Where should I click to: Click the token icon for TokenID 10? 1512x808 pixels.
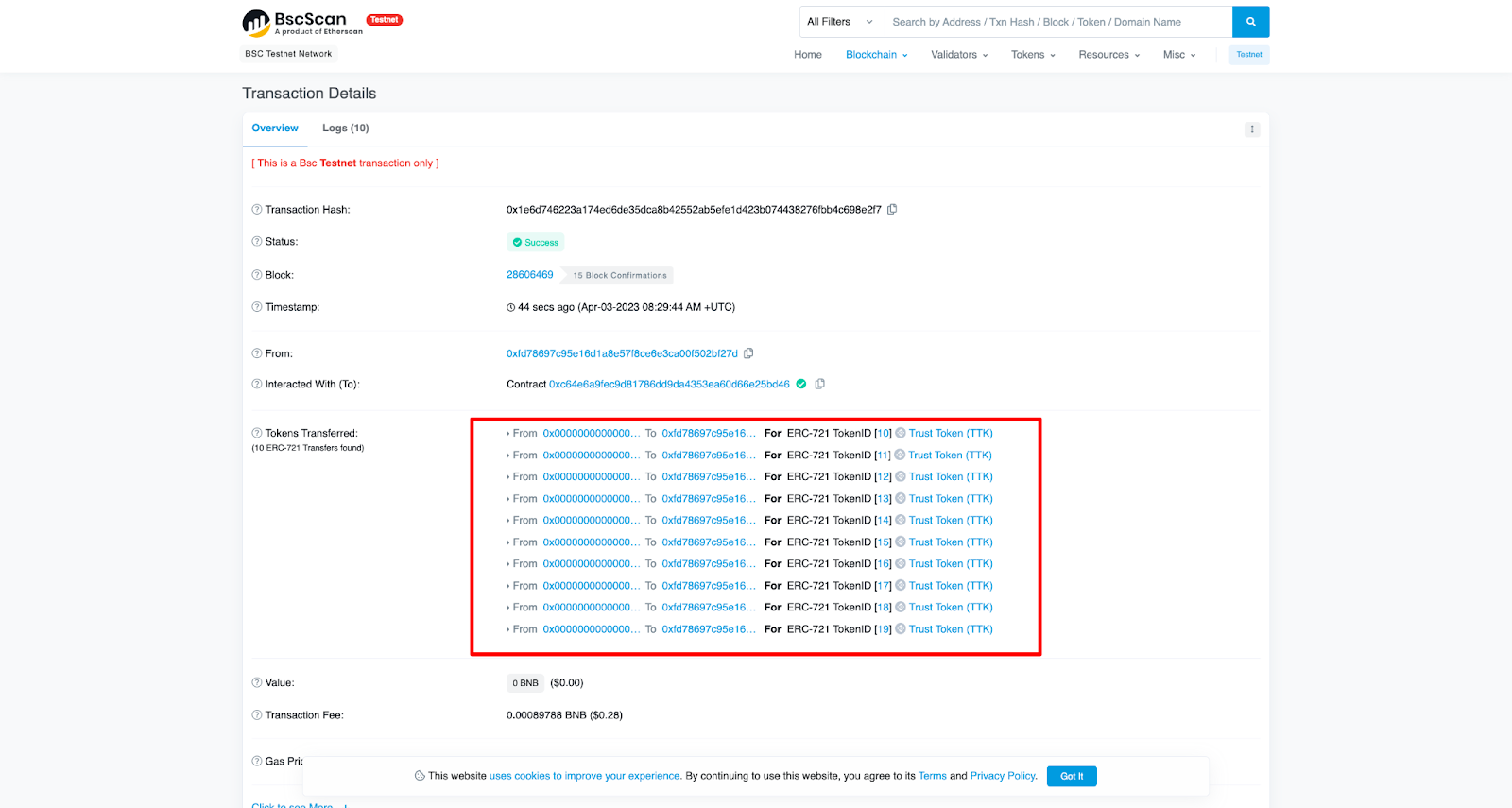point(901,434)
